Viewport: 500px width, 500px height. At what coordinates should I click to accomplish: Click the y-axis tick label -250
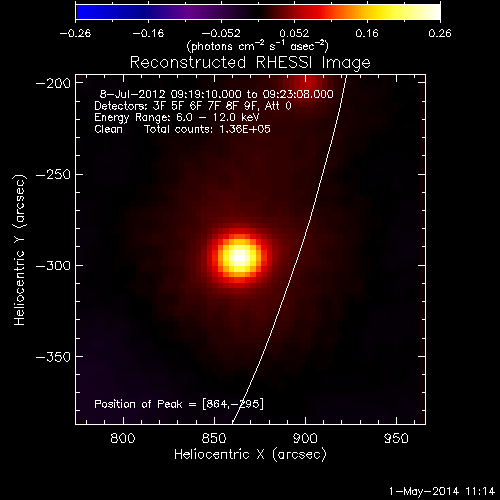[x=53, y=174]
